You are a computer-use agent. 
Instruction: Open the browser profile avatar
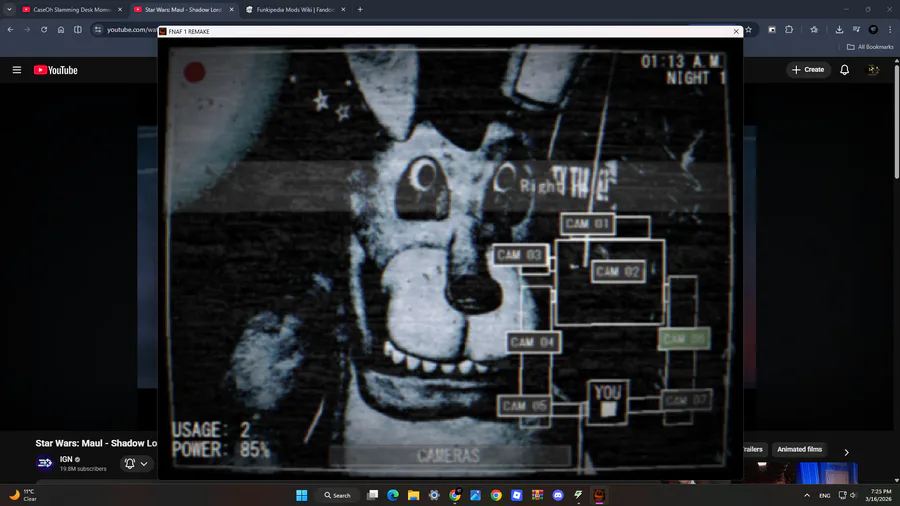point(873,29)
